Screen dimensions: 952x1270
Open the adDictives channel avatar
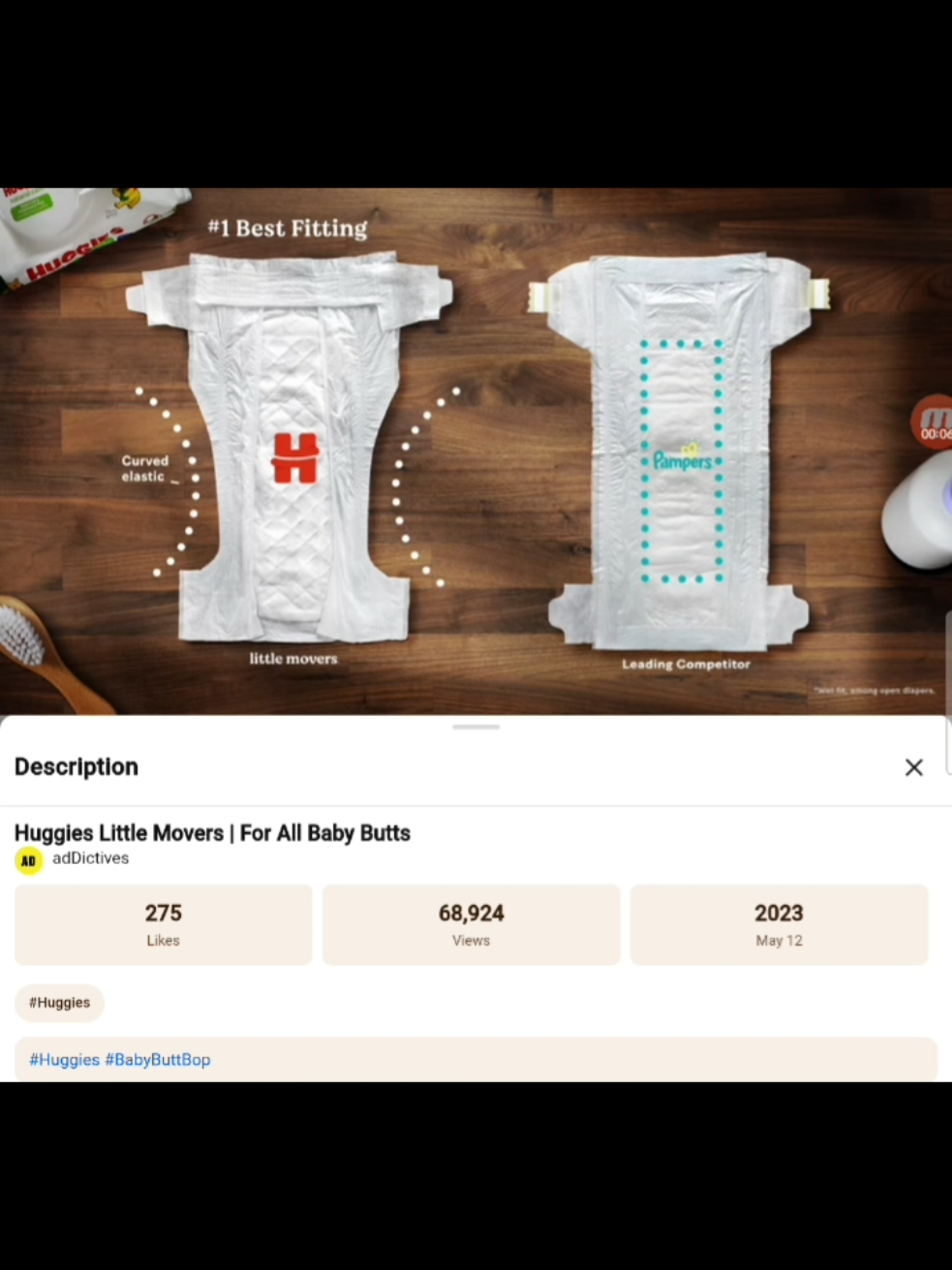(29, 860)
